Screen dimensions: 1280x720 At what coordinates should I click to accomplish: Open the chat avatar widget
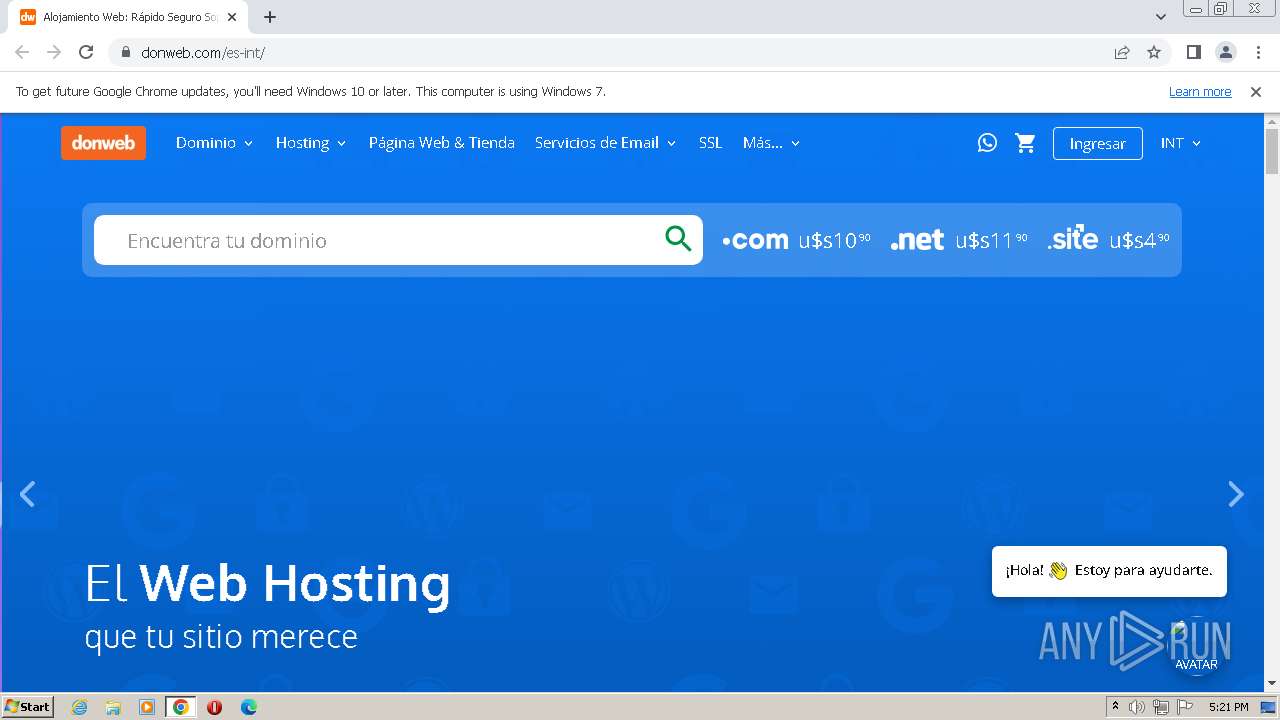coord(1196,646)
